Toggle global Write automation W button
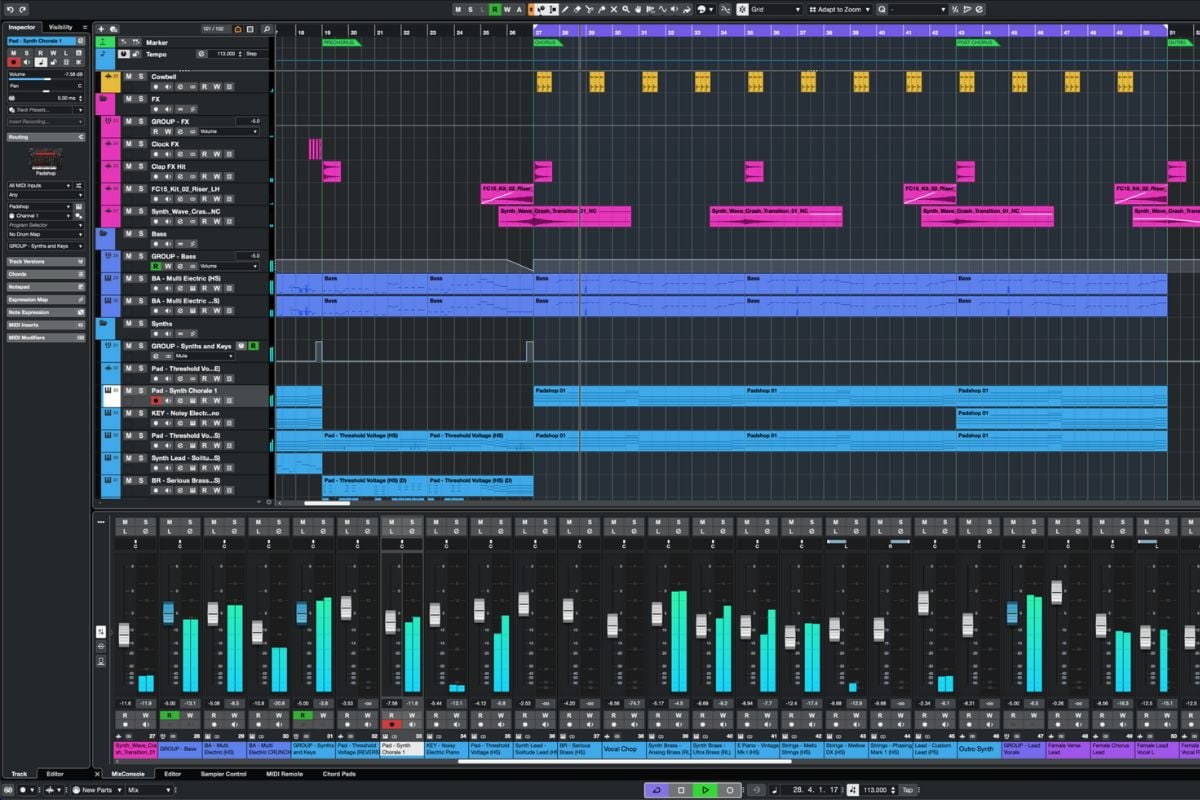1200x800 pixels. point(507,9)
